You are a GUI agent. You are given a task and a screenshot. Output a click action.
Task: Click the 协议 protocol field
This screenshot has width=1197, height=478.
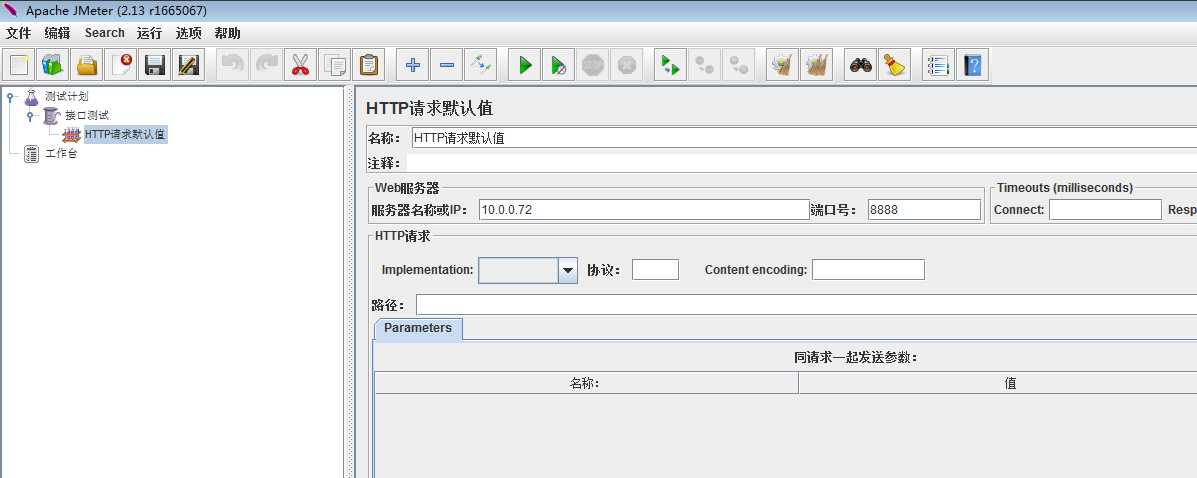[x=655, y=270]
